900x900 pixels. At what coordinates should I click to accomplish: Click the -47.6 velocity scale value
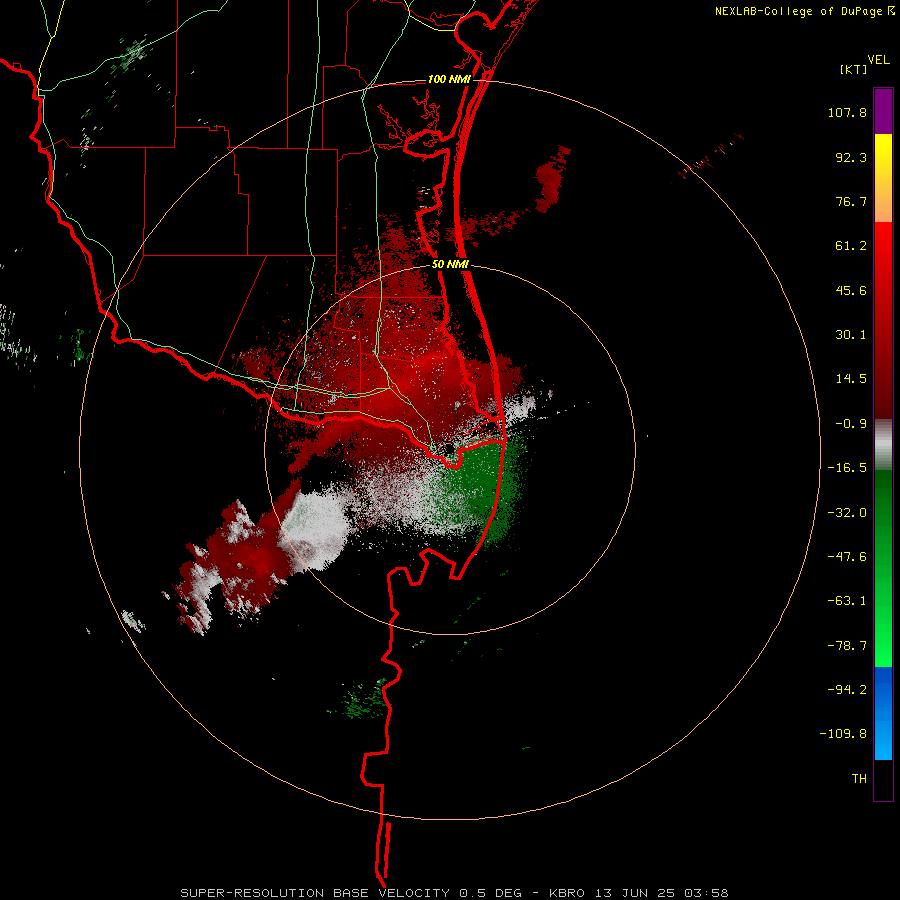847,557
